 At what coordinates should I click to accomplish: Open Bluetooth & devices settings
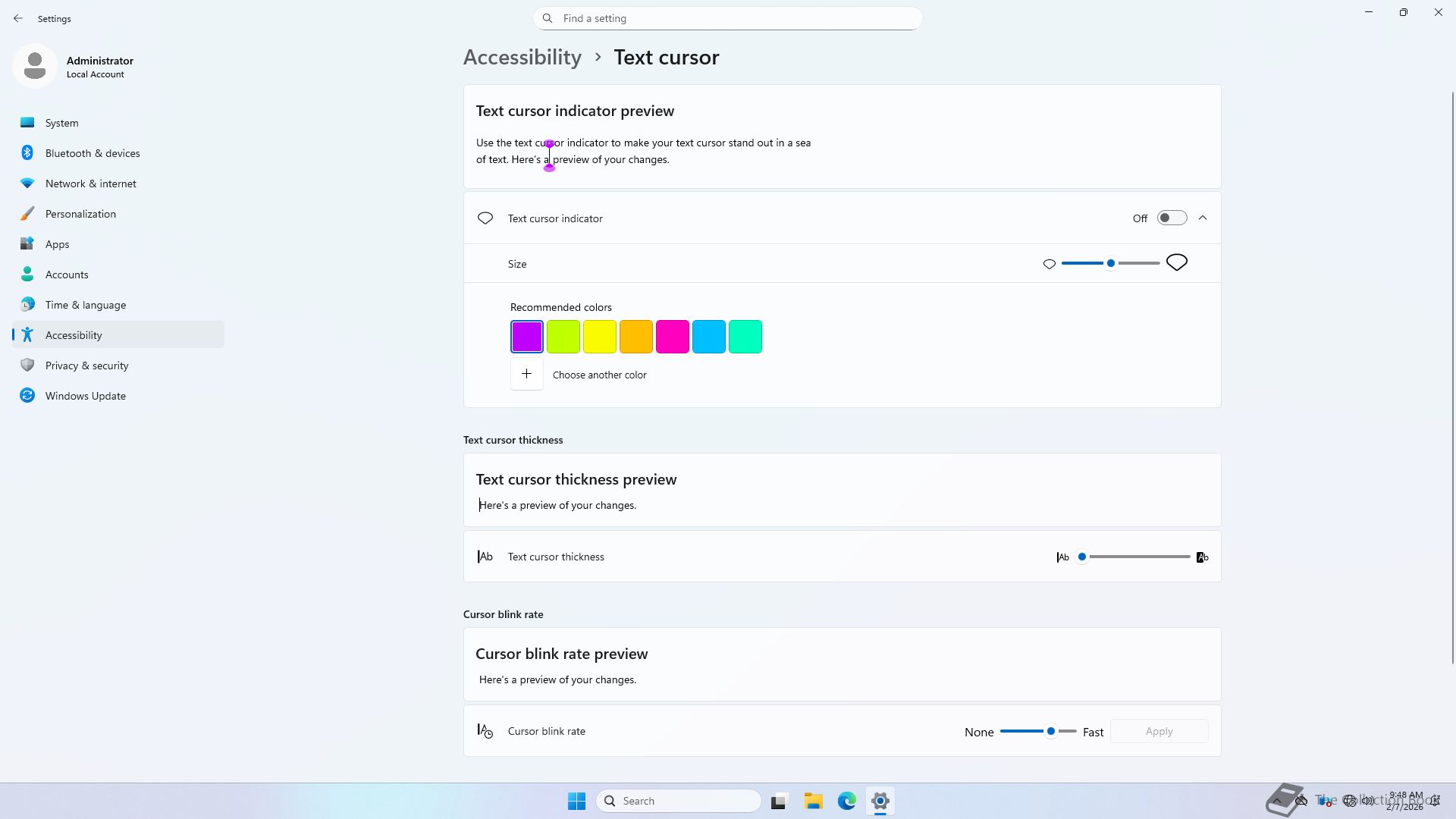(92, 153)
